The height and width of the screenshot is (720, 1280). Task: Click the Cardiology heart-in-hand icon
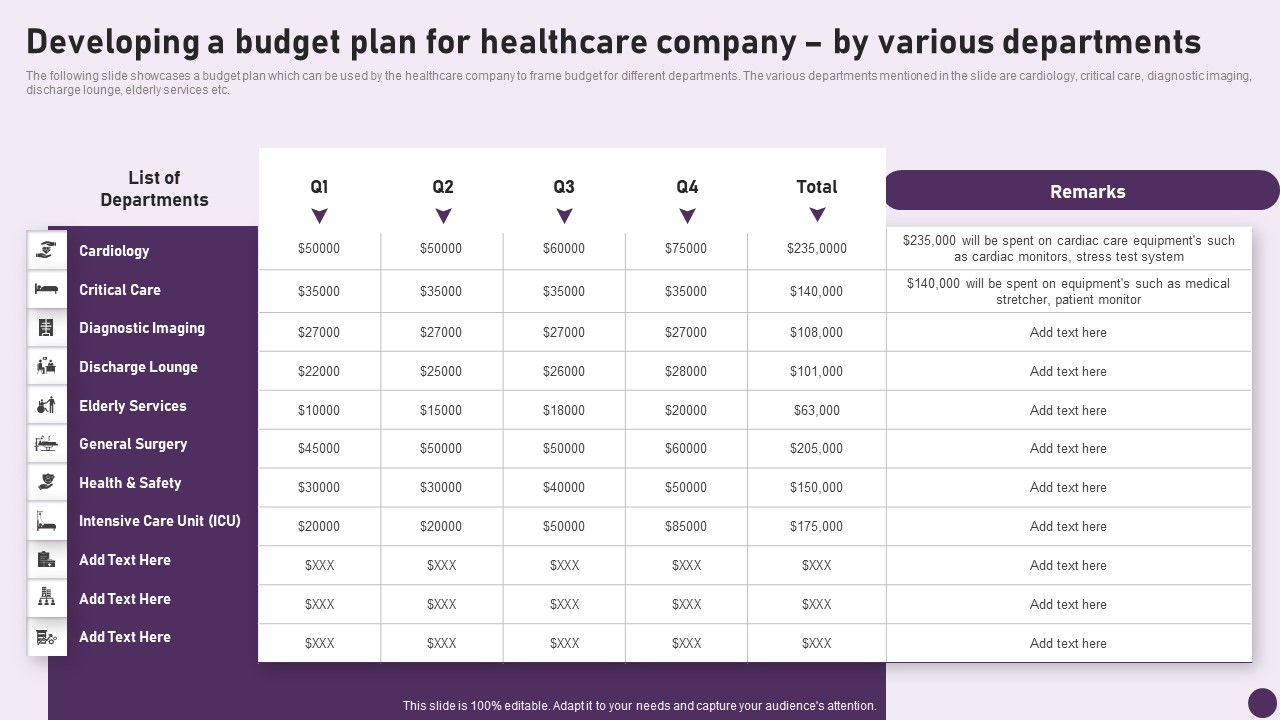[46, 250]
